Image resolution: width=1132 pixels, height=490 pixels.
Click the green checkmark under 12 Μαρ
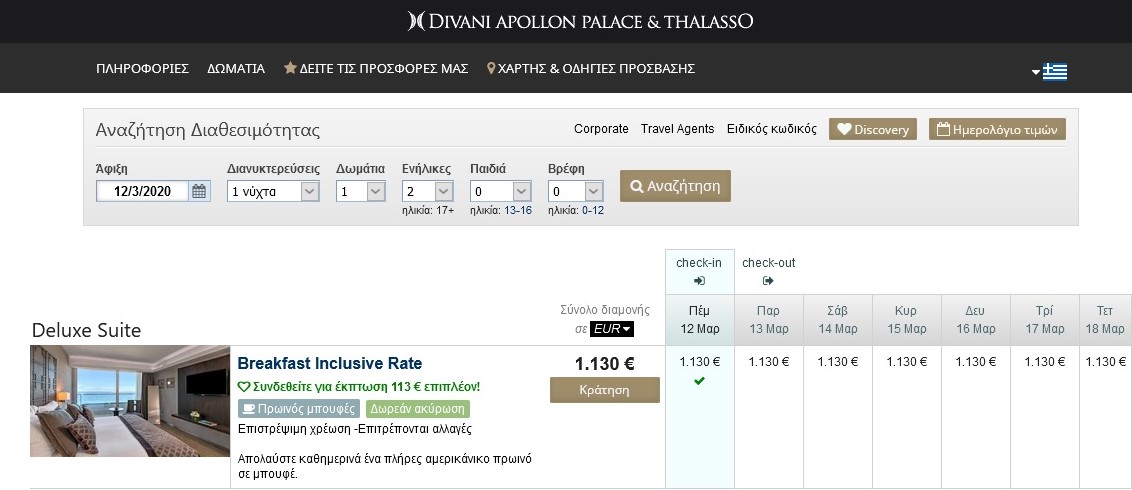pos(699,381)
